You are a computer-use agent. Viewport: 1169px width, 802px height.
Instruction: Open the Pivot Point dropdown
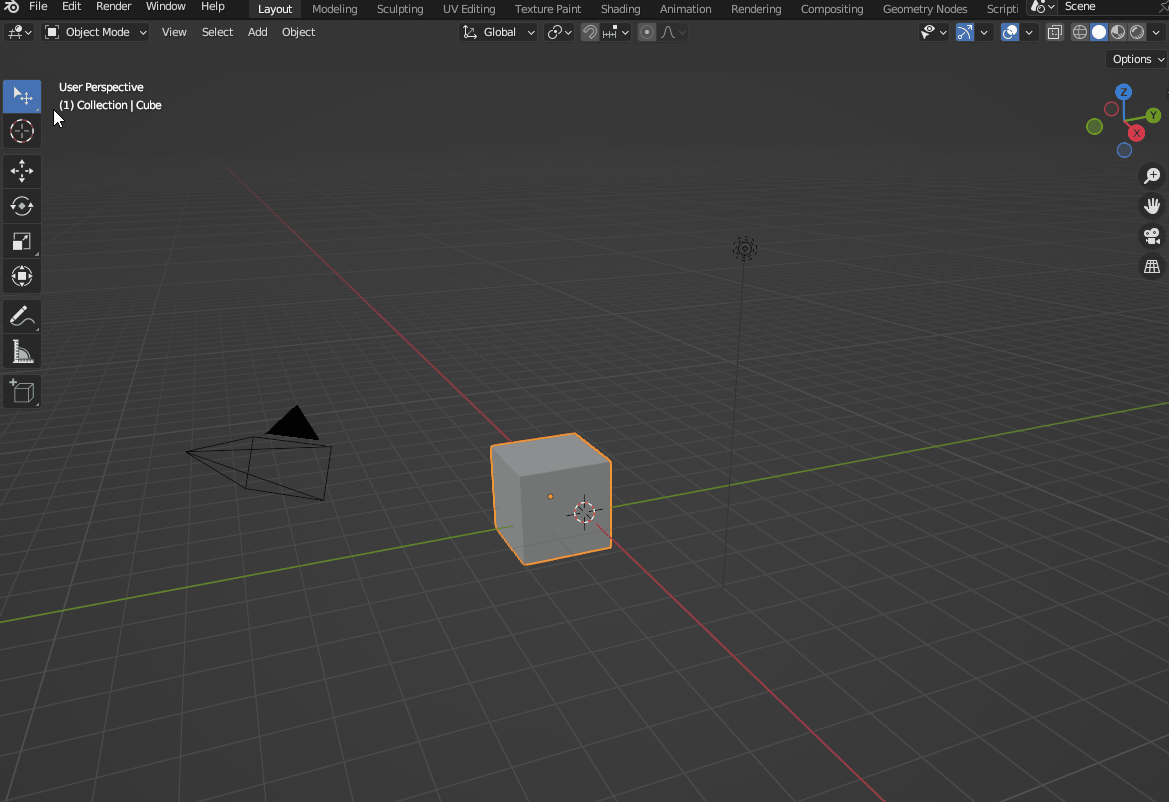pos(559,32)
